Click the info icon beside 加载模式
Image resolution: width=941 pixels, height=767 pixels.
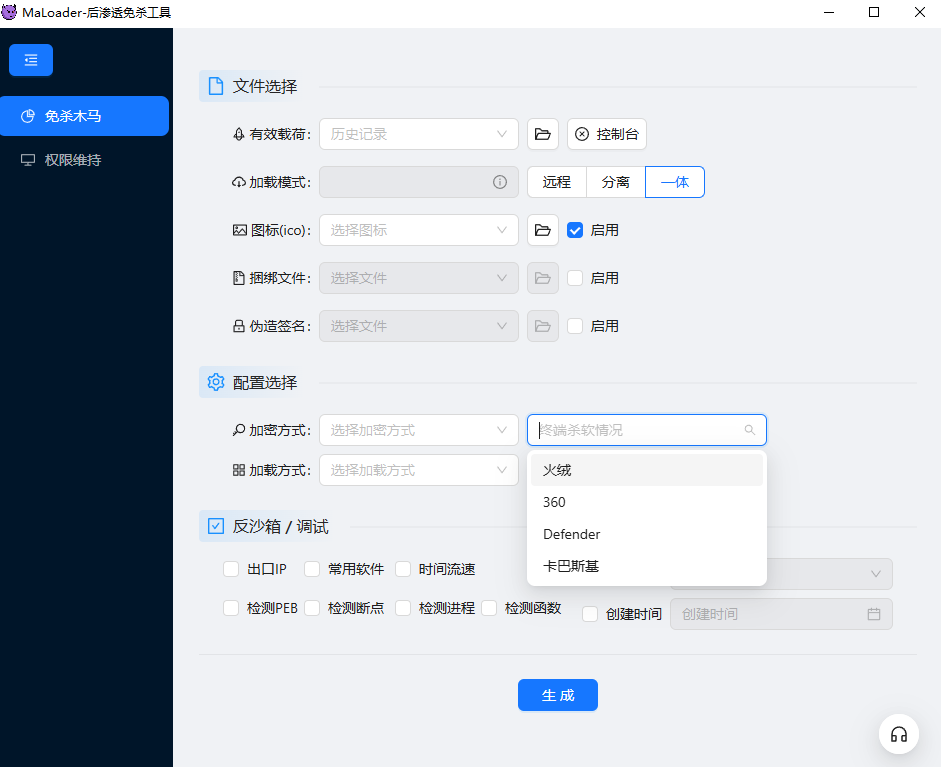click(499, 182)
